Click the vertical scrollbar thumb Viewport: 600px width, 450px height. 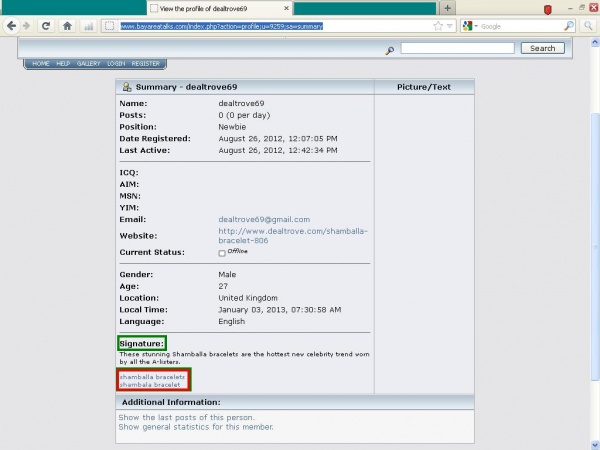pos(595,247)
